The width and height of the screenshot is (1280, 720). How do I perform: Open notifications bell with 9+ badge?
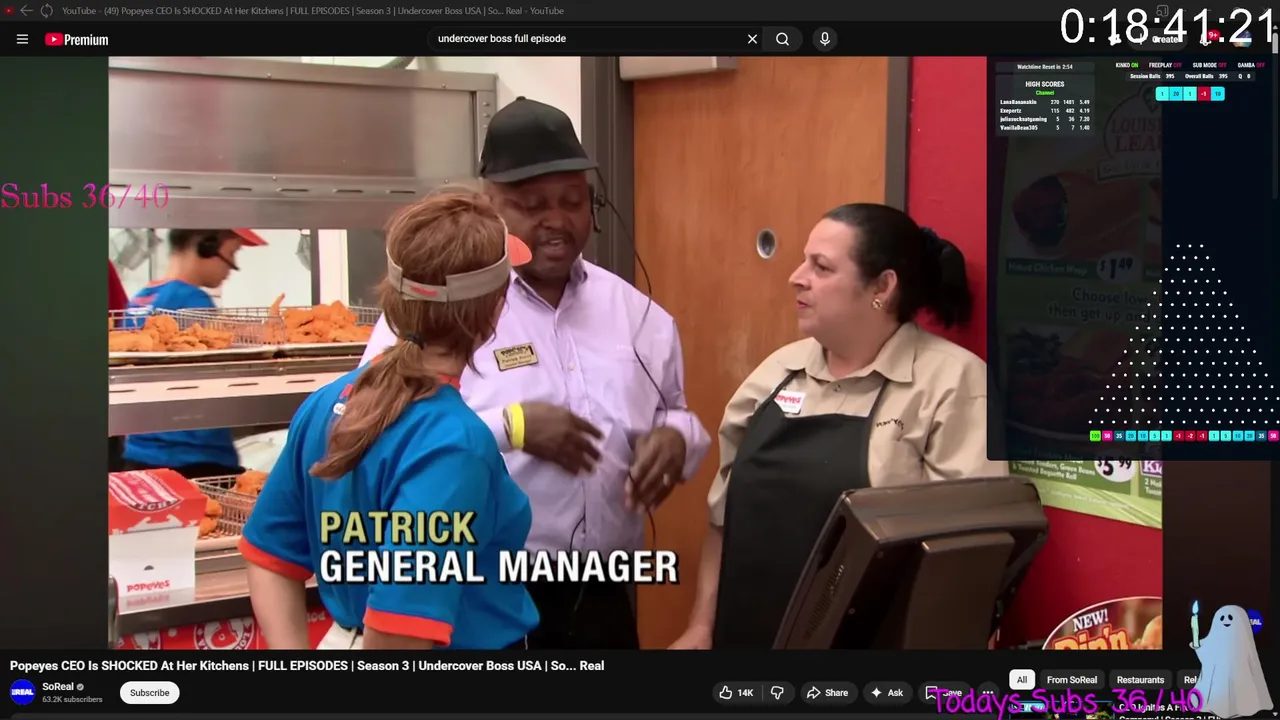point(1208,39)
